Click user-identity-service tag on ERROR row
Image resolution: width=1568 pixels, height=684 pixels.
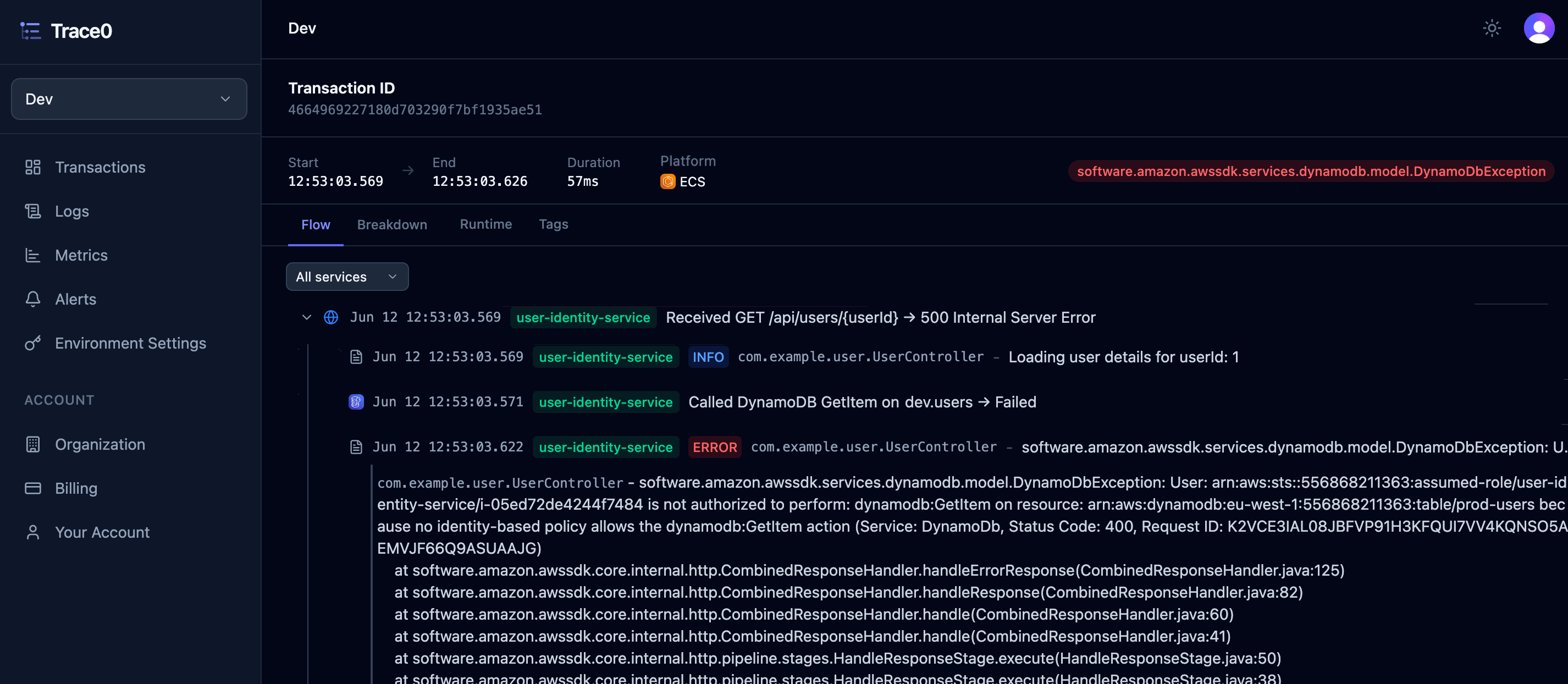tap(606, 447)
